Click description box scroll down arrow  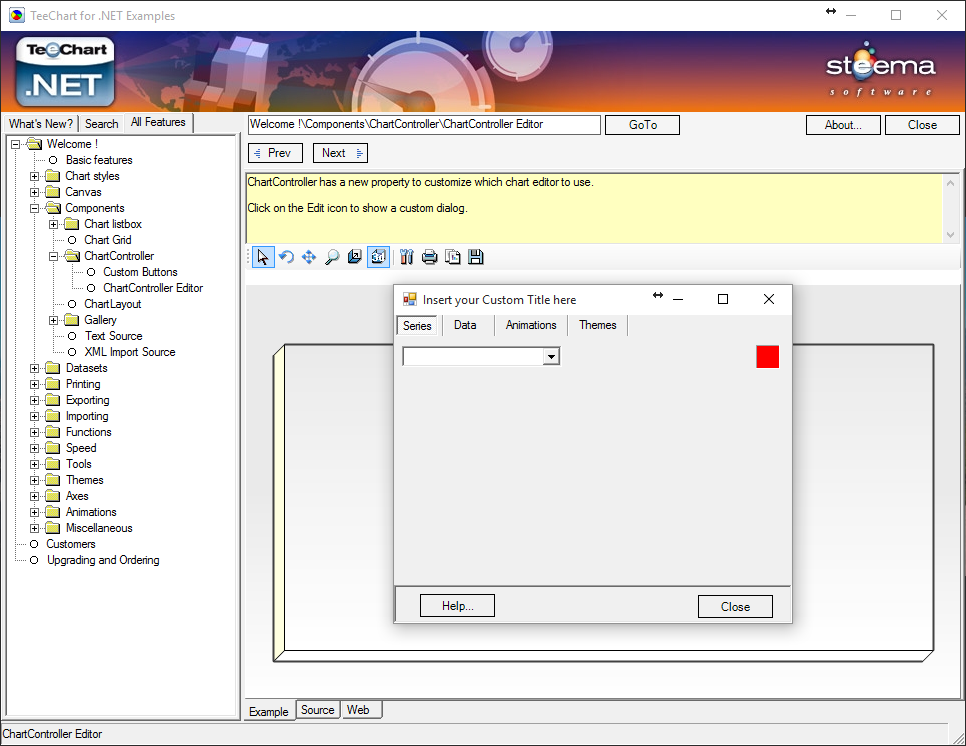point(951,235)
